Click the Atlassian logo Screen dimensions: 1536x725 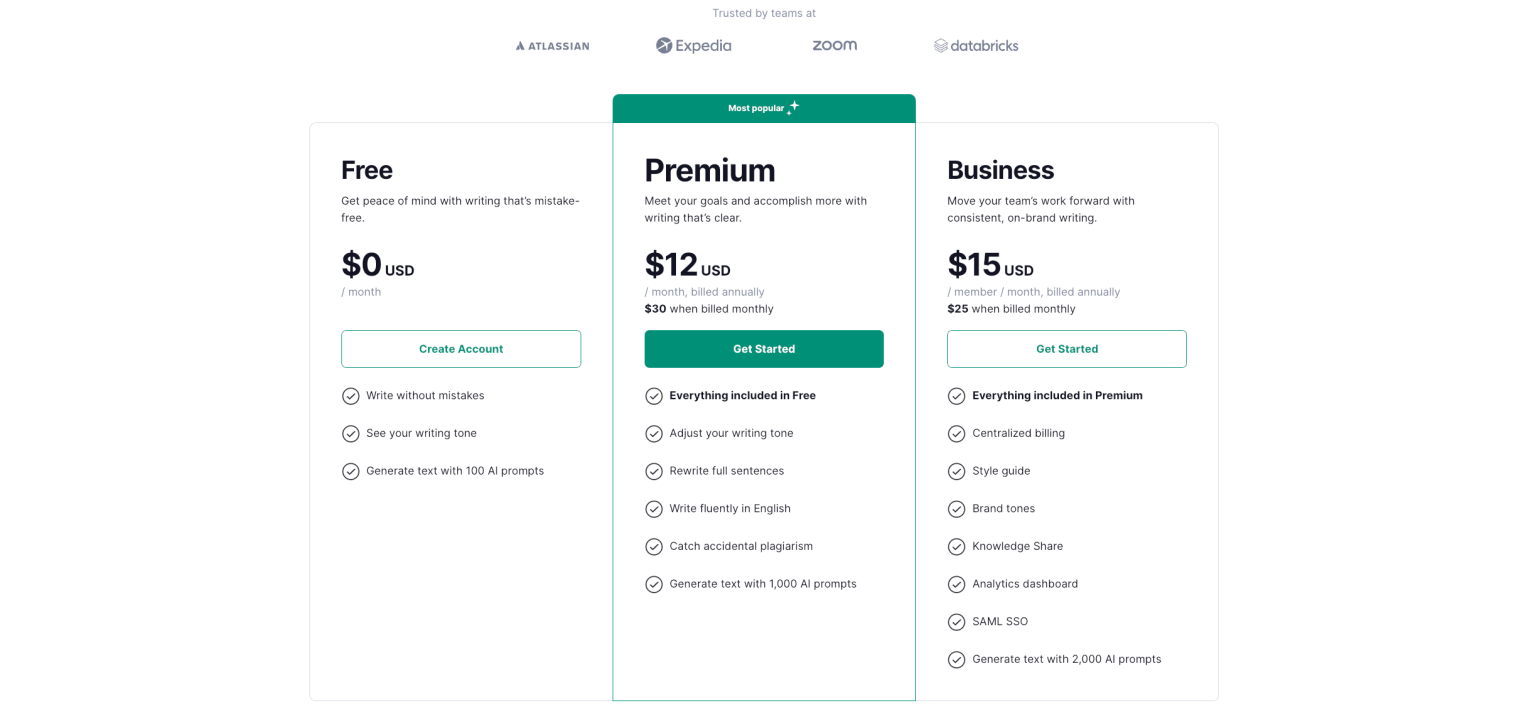point(552,45)
